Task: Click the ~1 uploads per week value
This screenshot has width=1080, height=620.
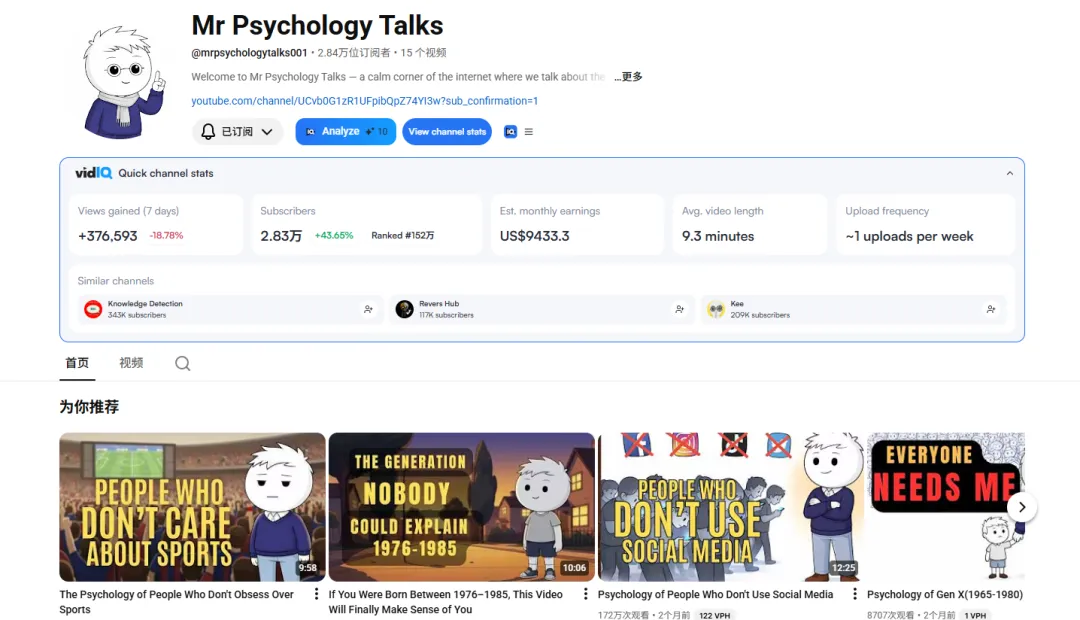Action: pyautogui.click(x=909, y=236)
